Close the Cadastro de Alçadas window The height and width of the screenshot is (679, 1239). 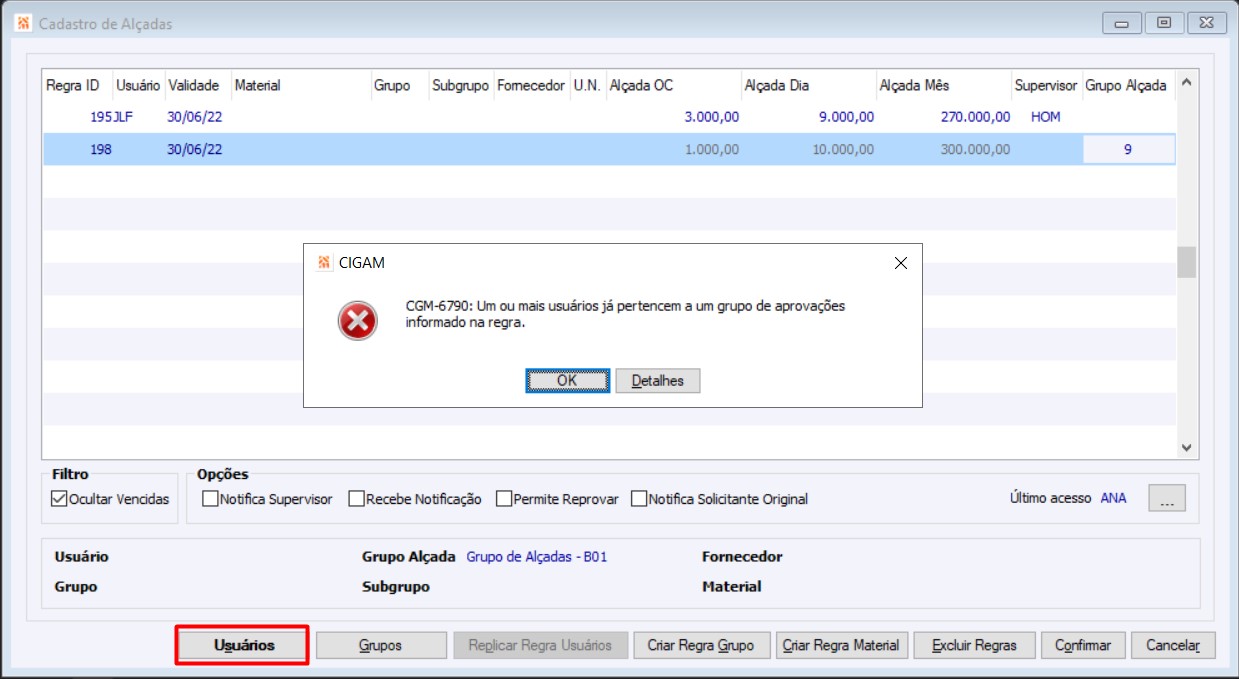pos(1205,23)
